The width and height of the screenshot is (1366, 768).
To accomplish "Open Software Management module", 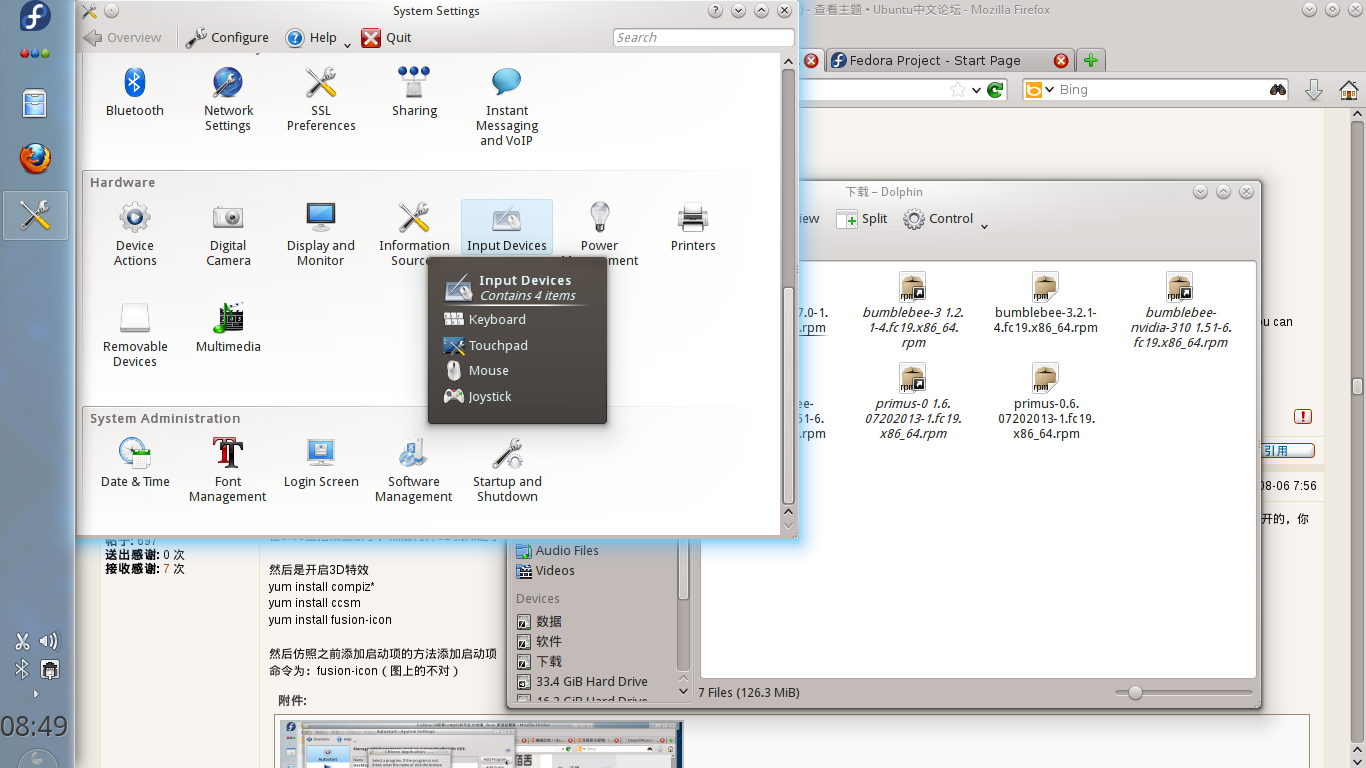I will click(x=414, y=470).
